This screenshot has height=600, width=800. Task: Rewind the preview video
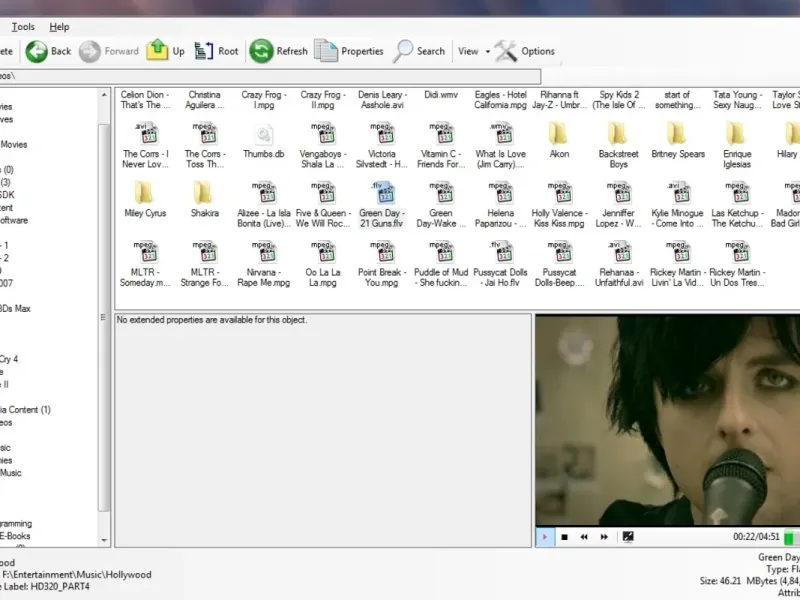click(584, 537)
